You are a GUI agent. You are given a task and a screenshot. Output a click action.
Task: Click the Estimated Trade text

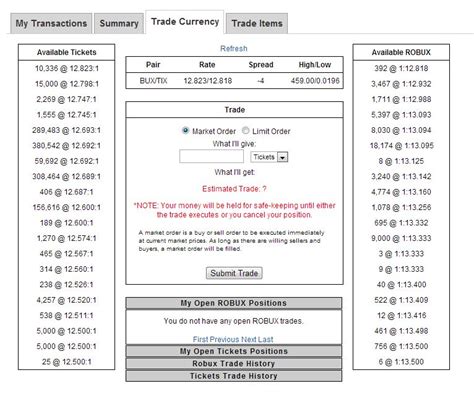(x=234, y=189)
